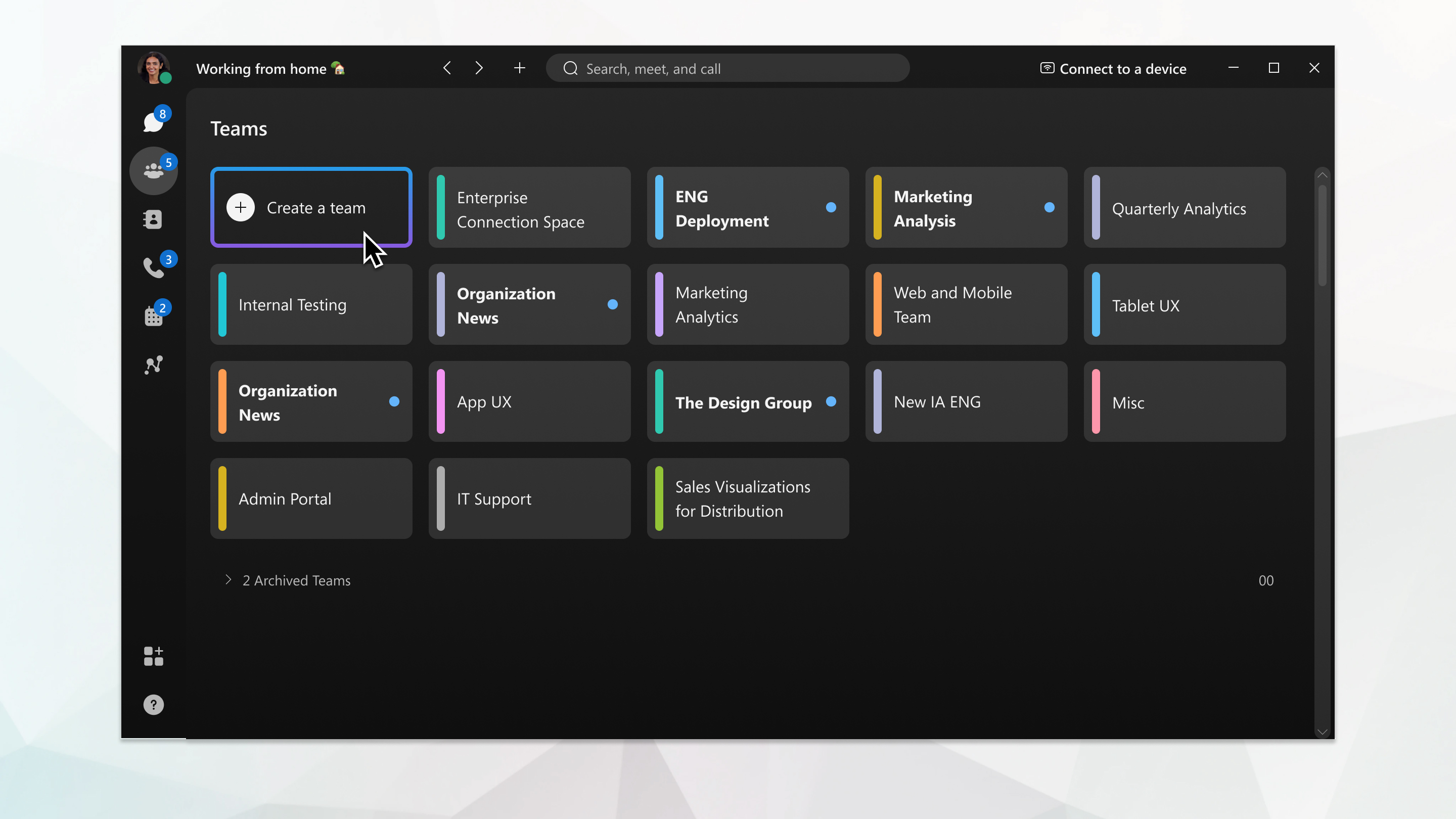This screenshot has width=1456, height=819.
Task: Maximize the Webex window
Action: 1273,68
